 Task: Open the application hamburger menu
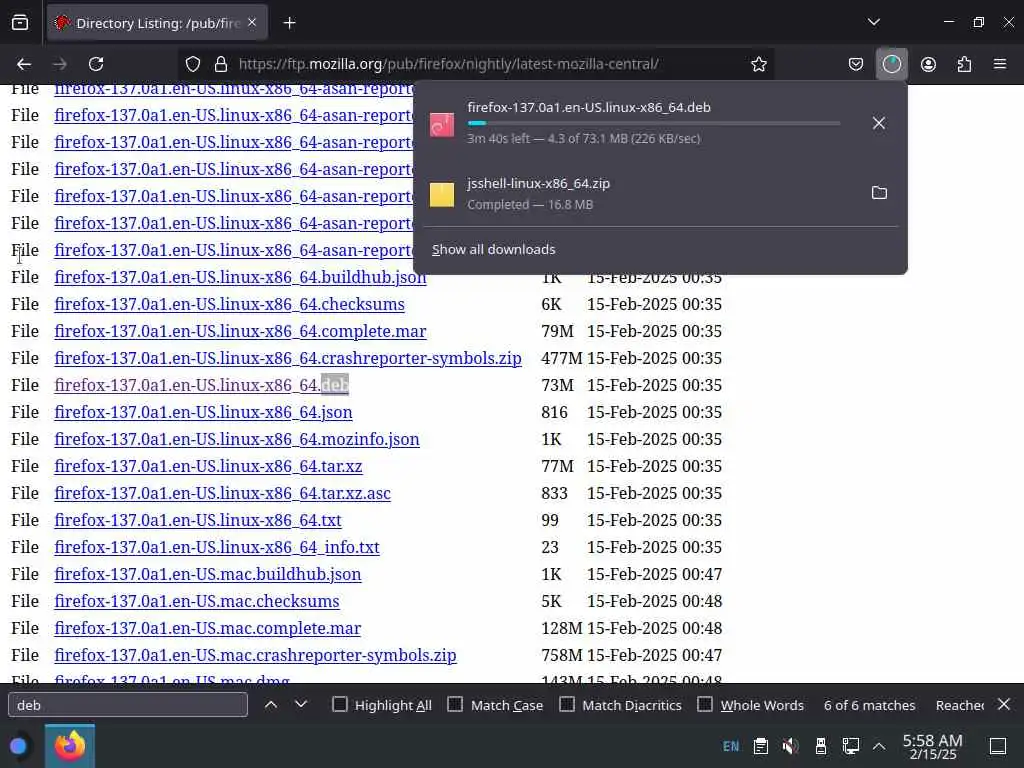click(1000, 64)
